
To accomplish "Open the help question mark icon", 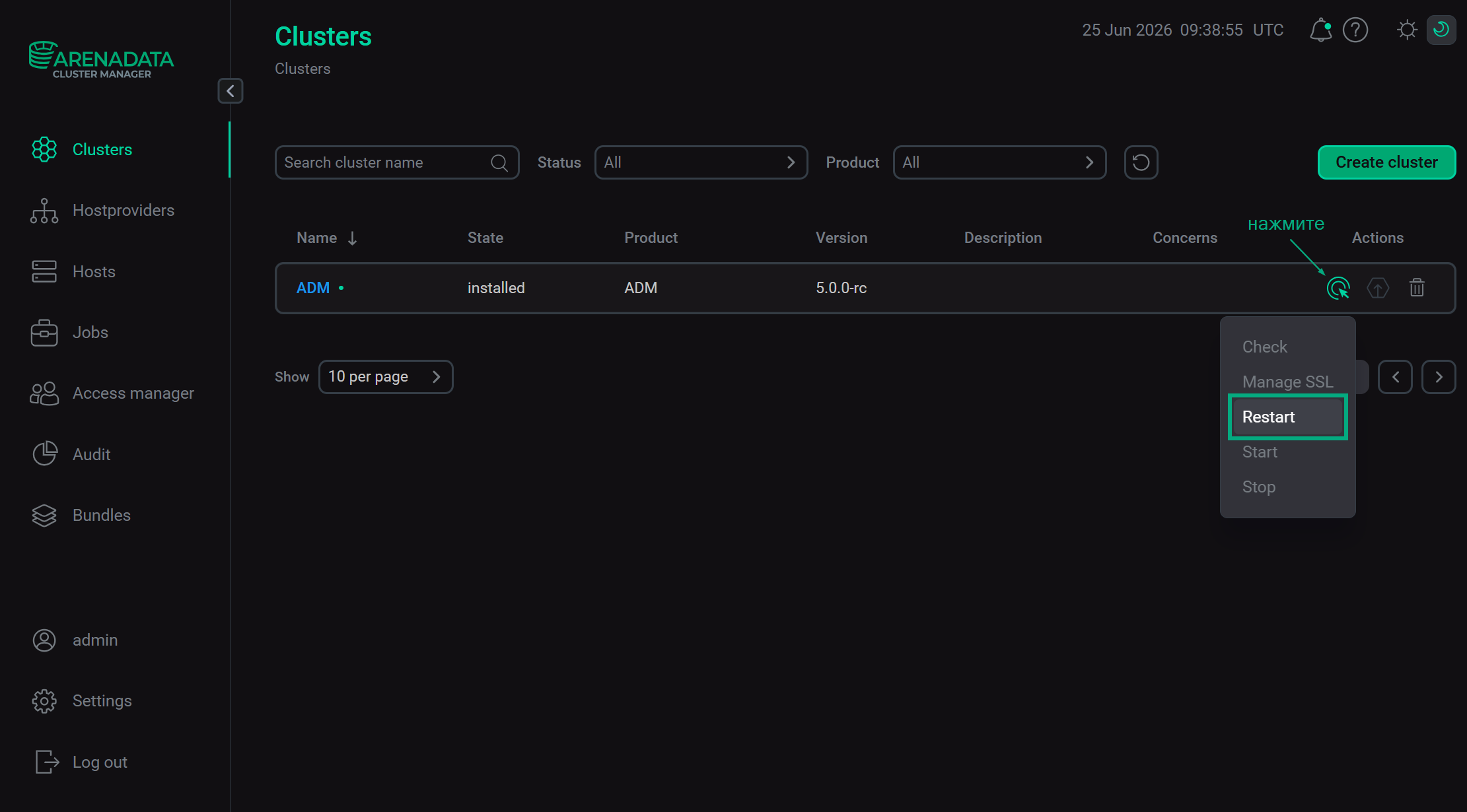I will coord(1355,30).
